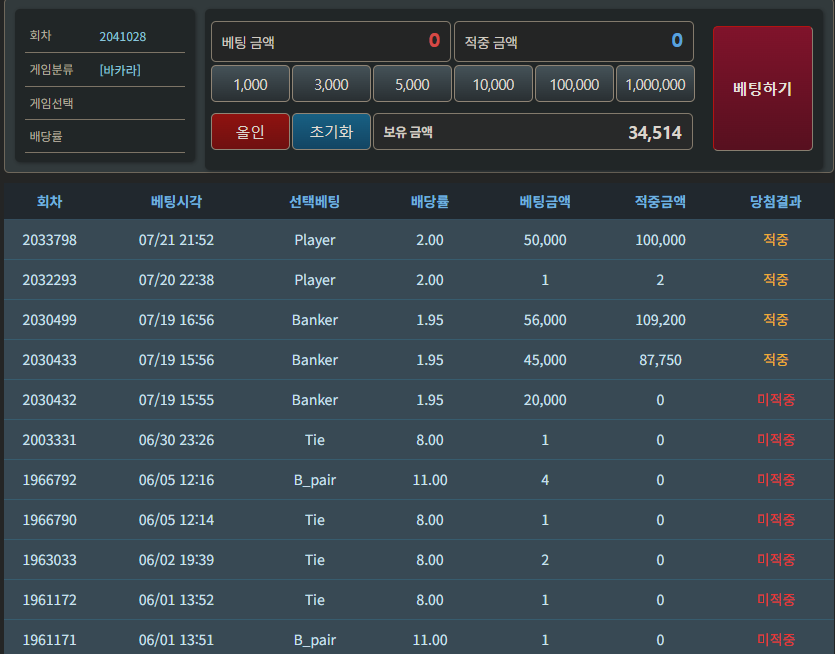Click the 1,000 bet amount button

(250, 84)
